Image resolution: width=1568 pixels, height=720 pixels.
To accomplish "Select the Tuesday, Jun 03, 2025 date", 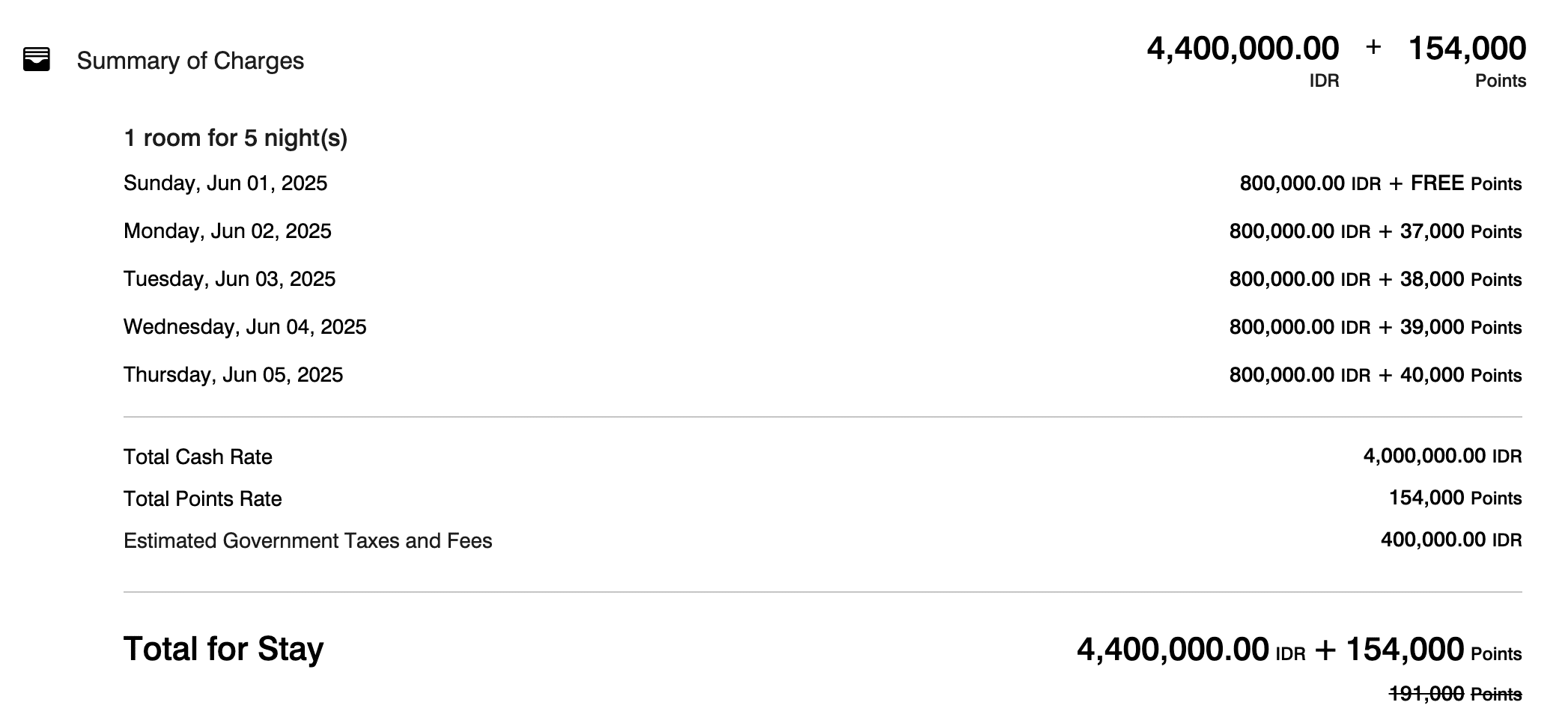I will (229, 279).
